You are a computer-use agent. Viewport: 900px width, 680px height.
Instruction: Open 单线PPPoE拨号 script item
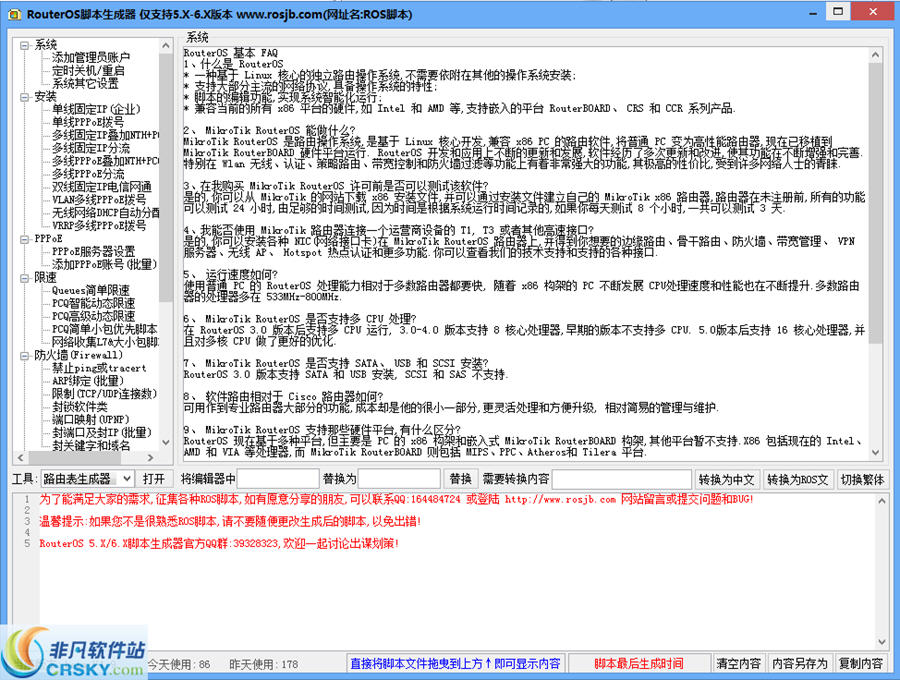coord(89,122)
